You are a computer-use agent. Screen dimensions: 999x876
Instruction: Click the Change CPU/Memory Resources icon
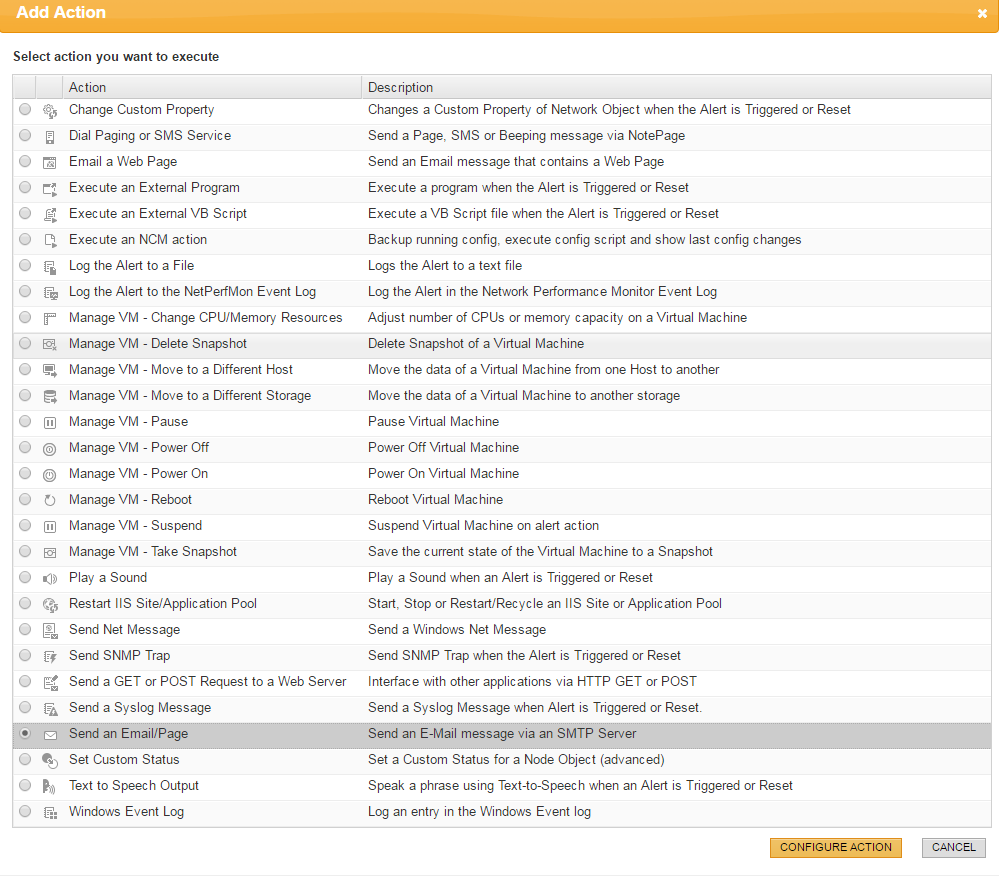50,319
